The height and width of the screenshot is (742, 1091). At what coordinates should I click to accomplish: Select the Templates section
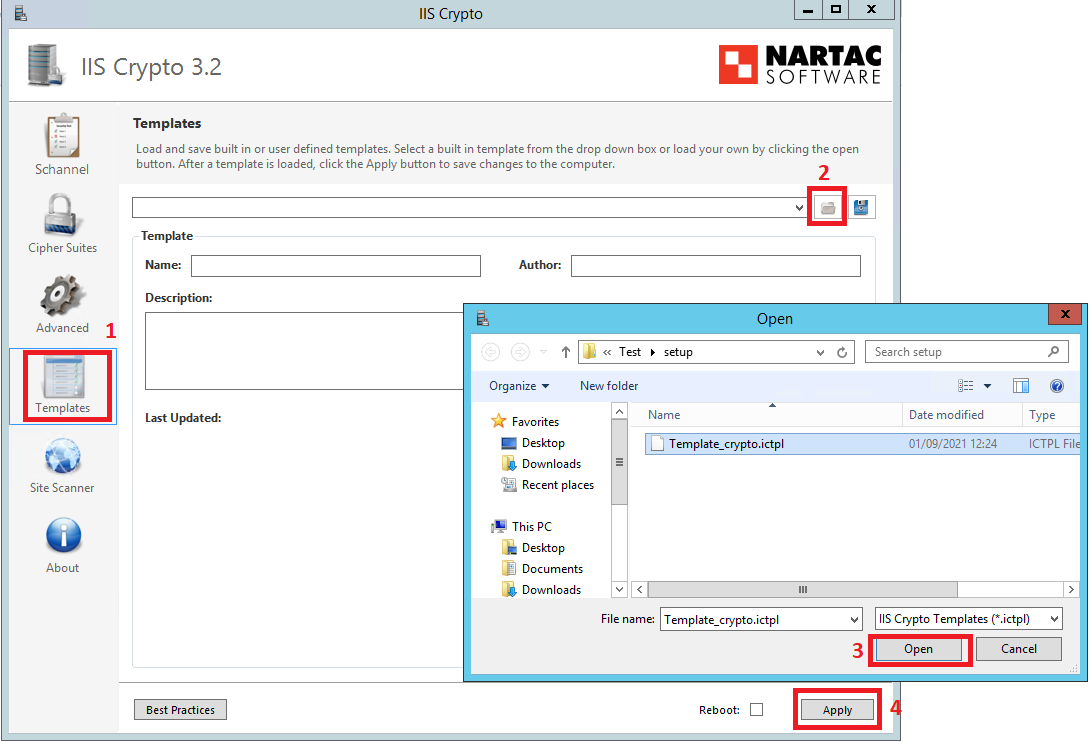tap(63, 386)
